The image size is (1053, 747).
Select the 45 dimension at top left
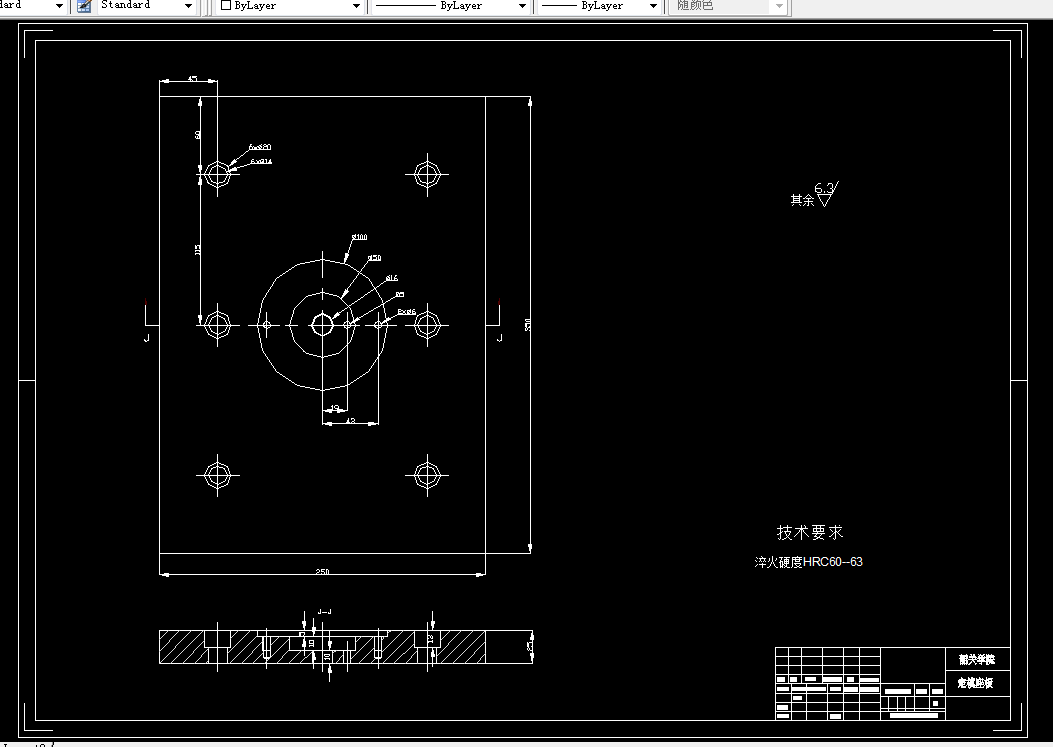(x=192, y=79)
